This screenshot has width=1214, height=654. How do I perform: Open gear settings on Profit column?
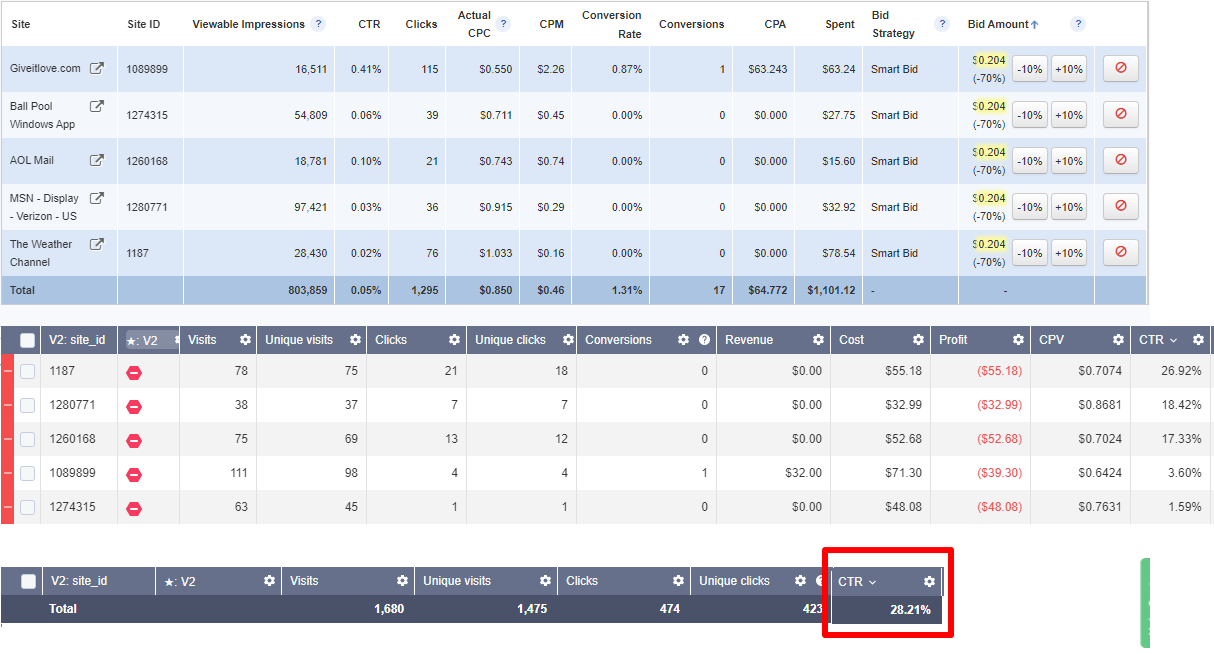1018,340
